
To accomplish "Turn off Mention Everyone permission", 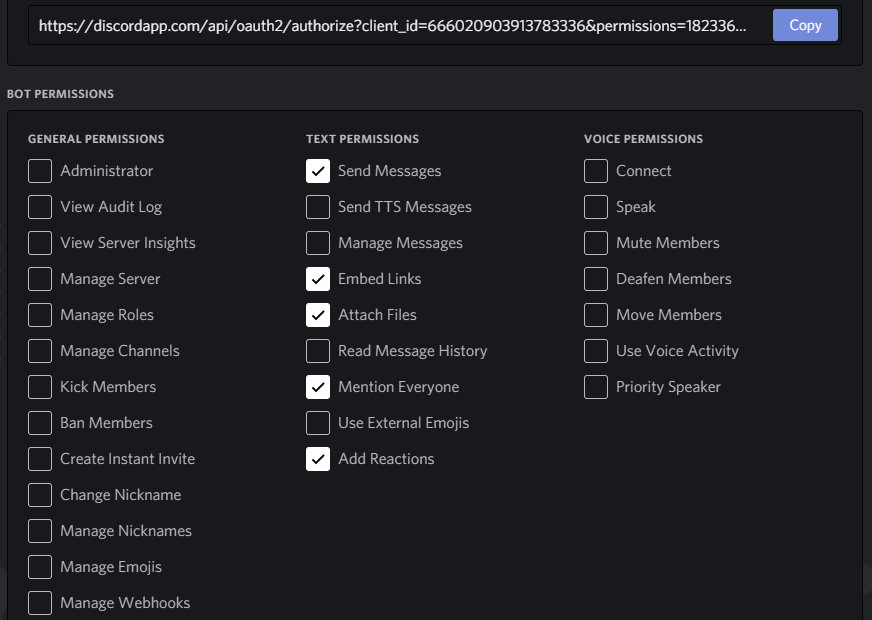I will 318,387.
